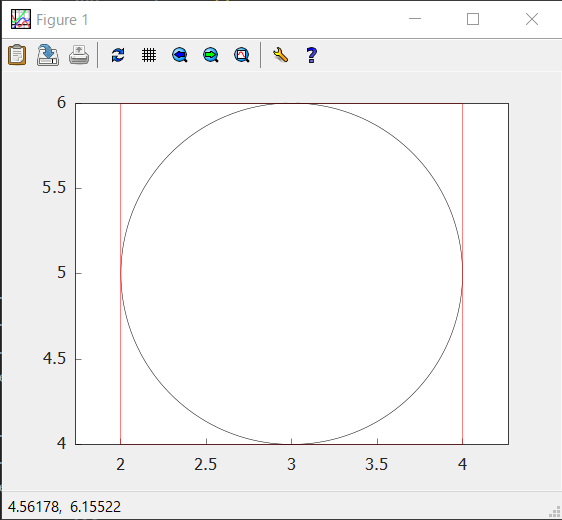
Task: Click the mouse coordinates in status bar
Action: click(65, 507)
